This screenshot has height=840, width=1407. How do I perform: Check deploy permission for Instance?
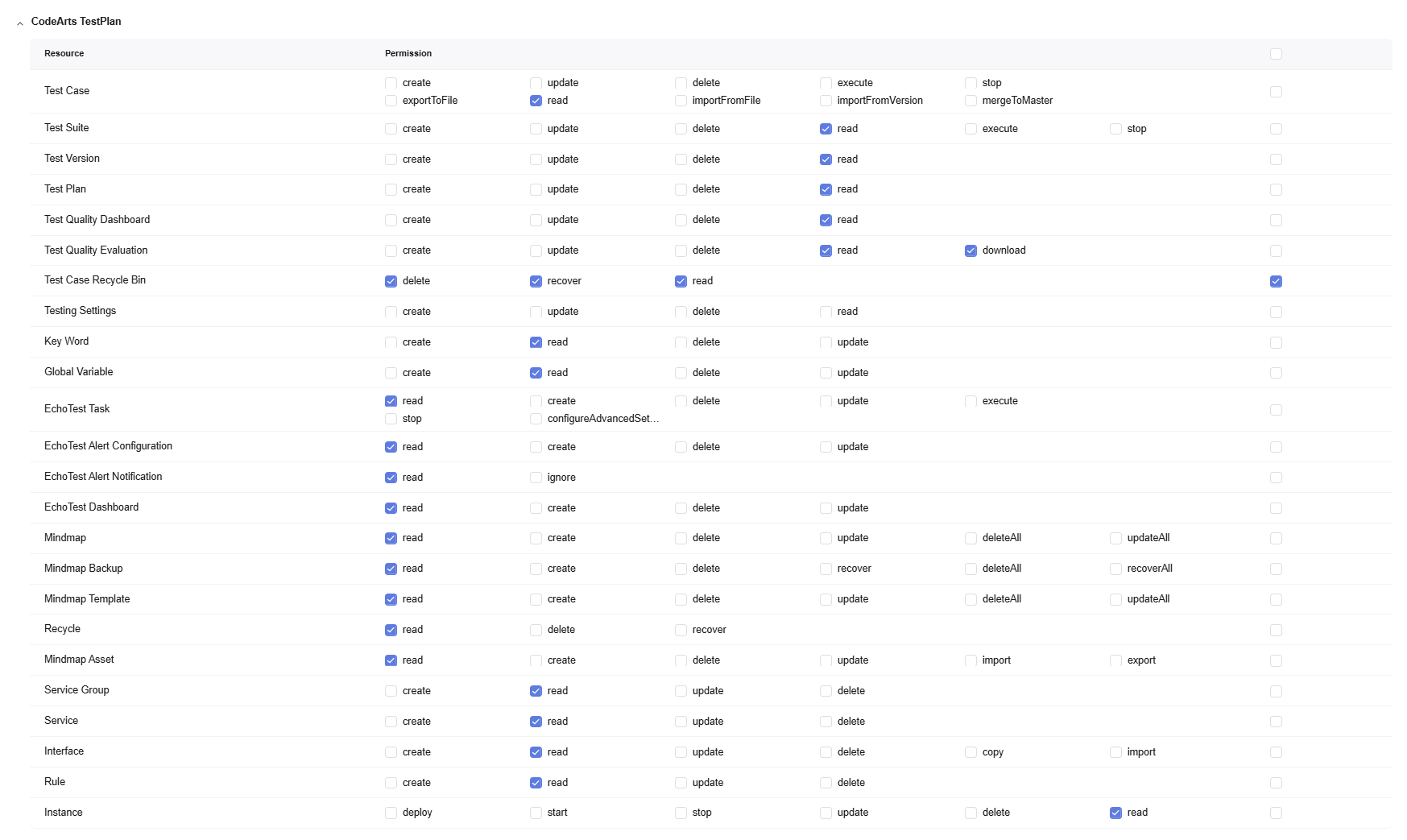click(391, 813)
